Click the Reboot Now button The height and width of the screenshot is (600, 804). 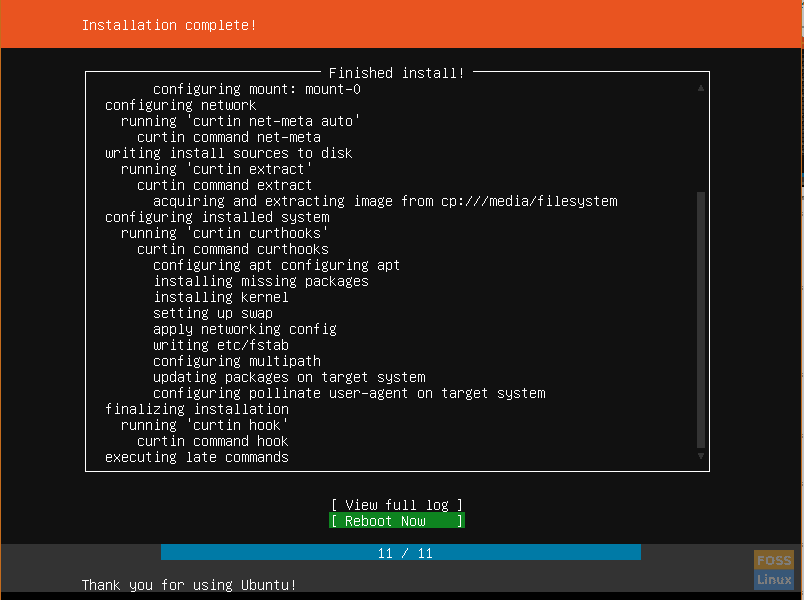(397, 521)
